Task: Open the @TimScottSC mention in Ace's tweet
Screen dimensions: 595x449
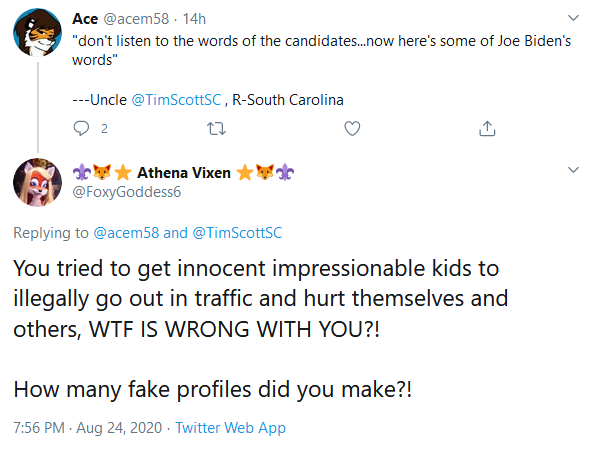Action: click(176, 100)
